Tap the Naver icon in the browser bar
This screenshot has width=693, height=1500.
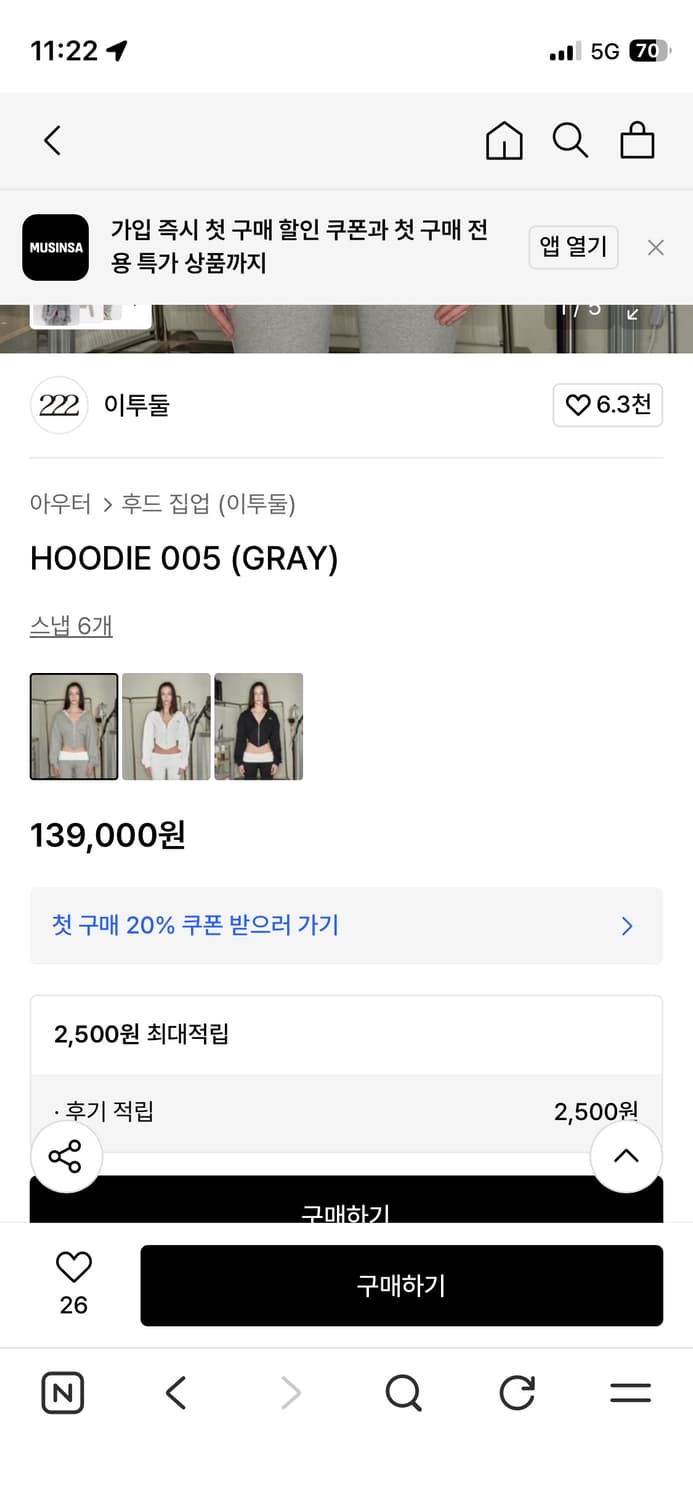(x=62, y=1393)
